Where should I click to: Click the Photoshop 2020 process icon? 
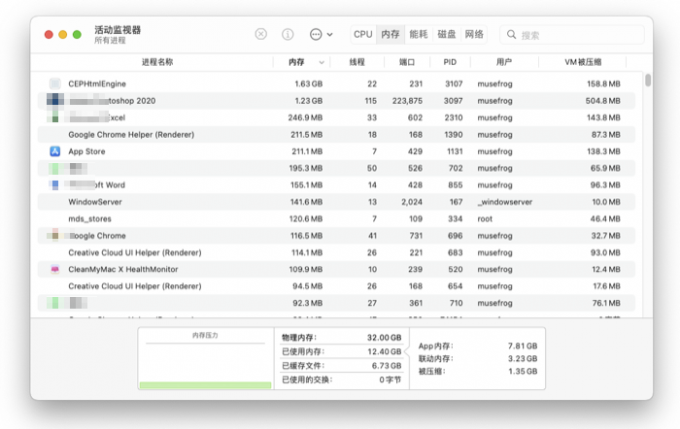click(55, 101)
